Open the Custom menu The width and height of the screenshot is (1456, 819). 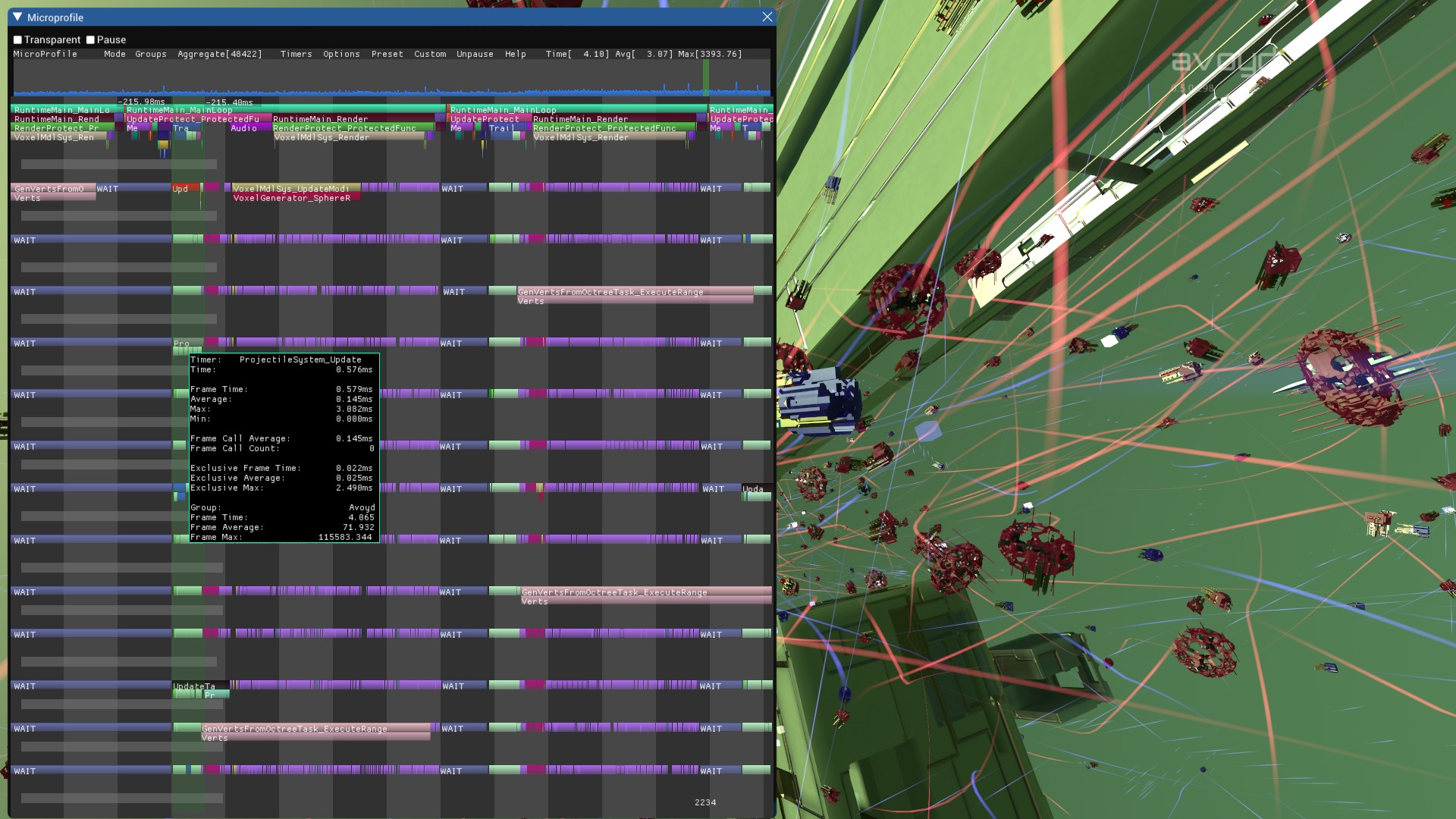click(x=430, y=54)
